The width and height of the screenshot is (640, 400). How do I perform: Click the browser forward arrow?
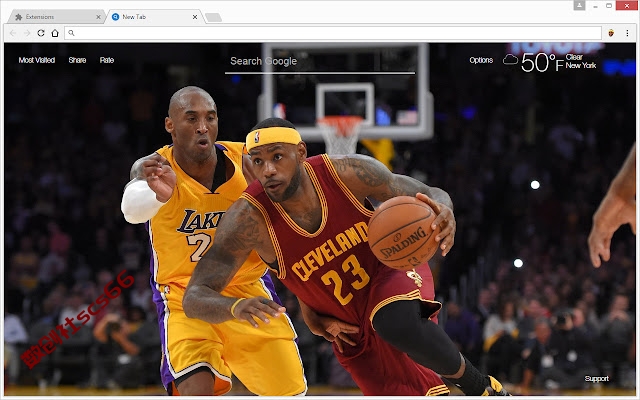[x=27, y=33]
